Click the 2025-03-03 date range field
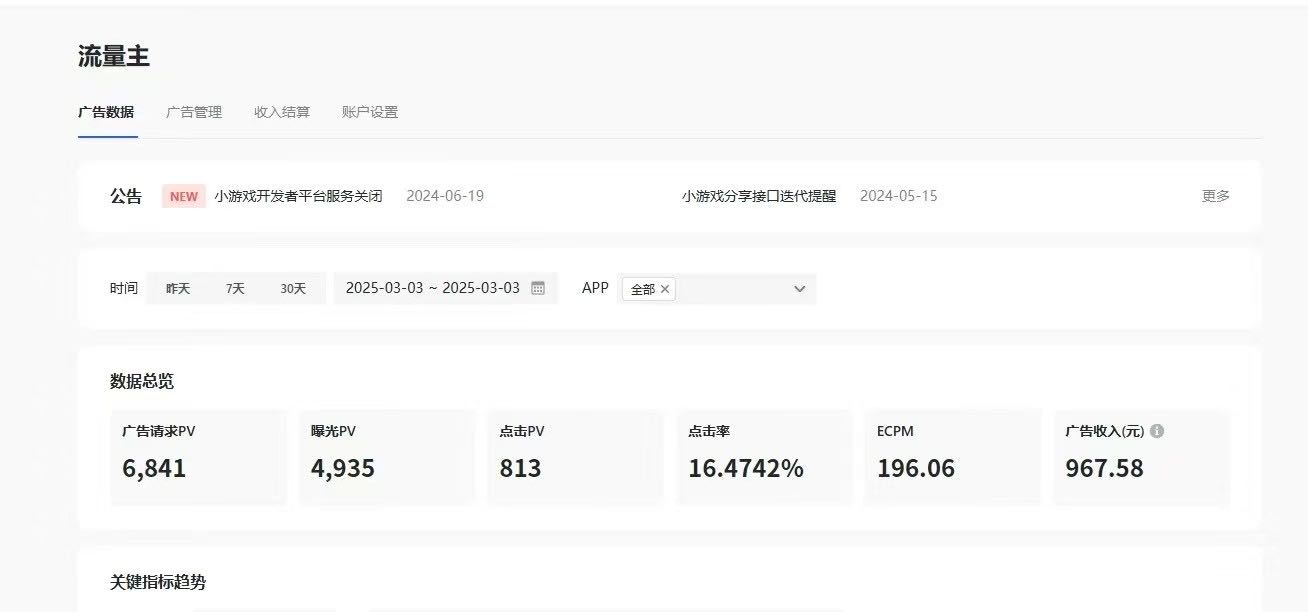Screen dimensions: 1308x612 pos(446,288)
